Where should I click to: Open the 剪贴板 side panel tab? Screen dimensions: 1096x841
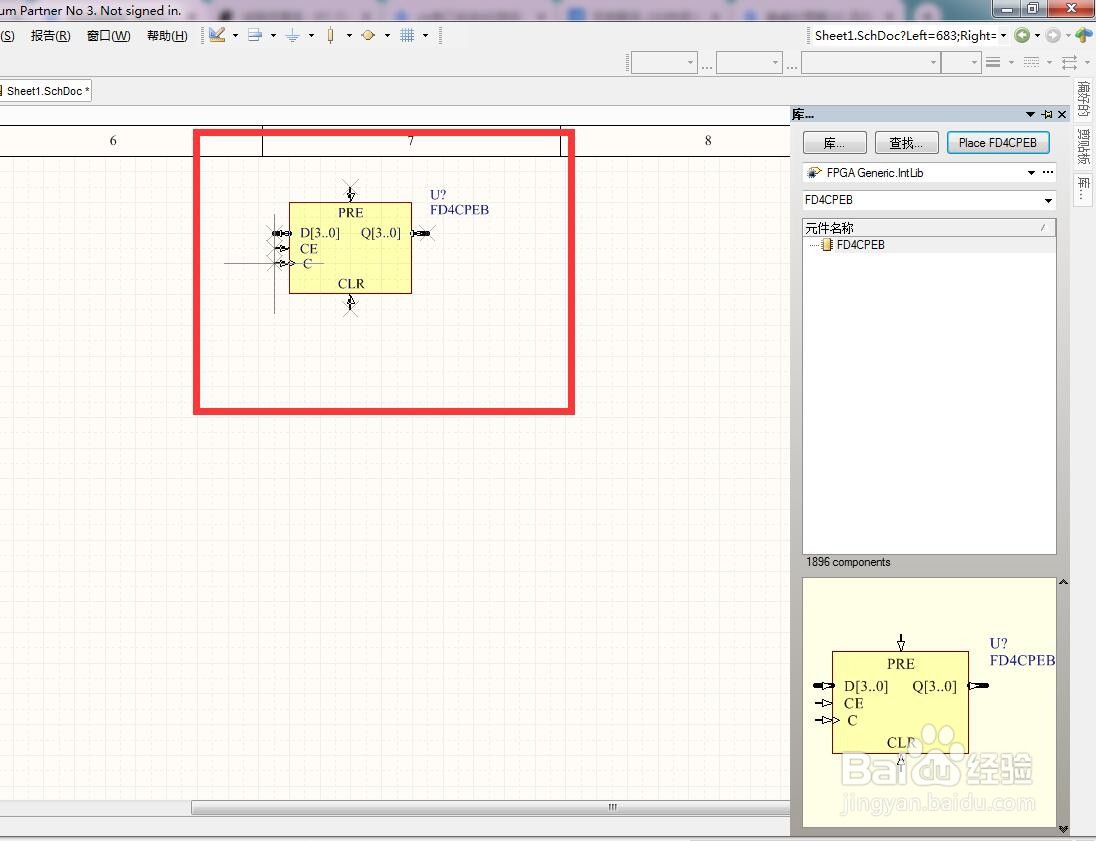click(x=1083, y=146)
